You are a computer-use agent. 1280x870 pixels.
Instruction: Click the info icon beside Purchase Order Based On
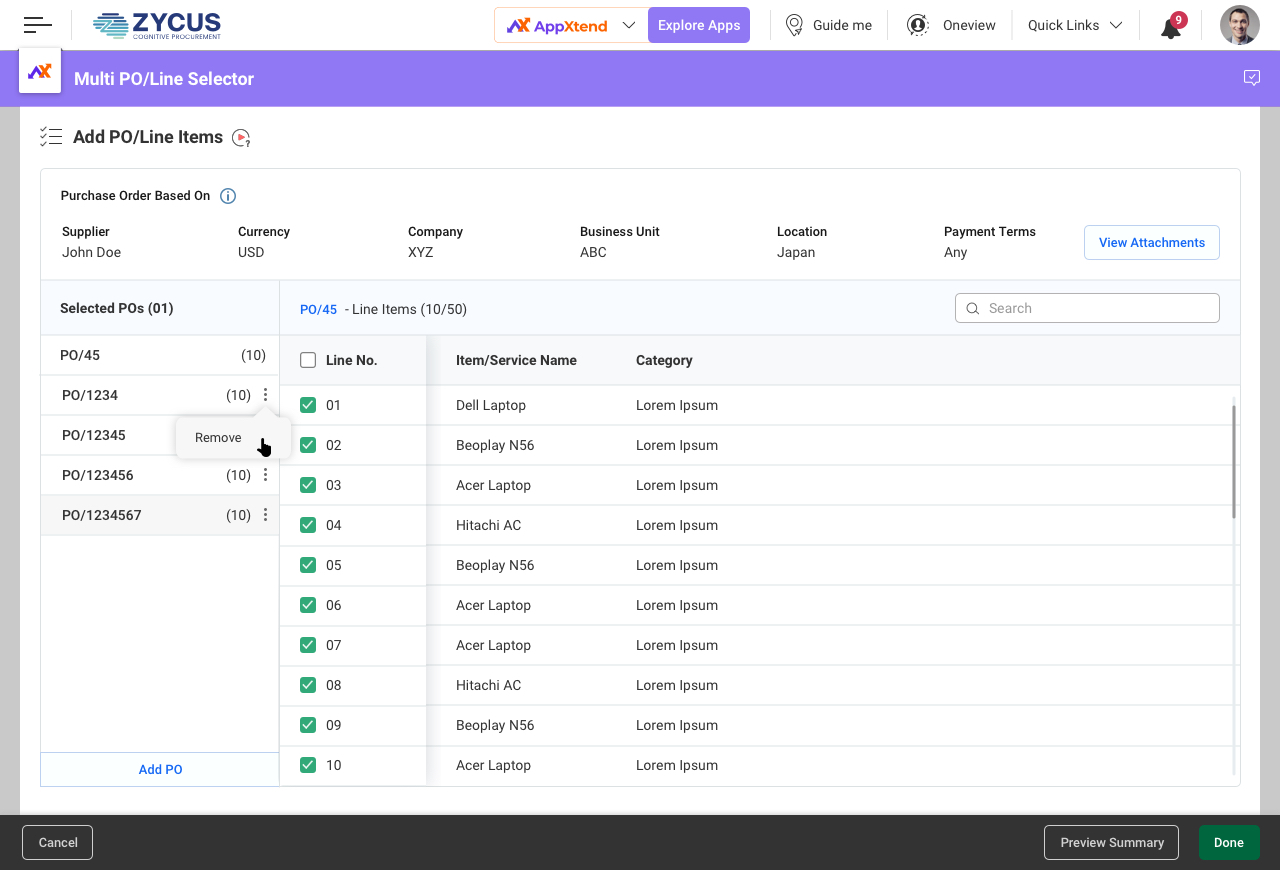tap(228, 196)
